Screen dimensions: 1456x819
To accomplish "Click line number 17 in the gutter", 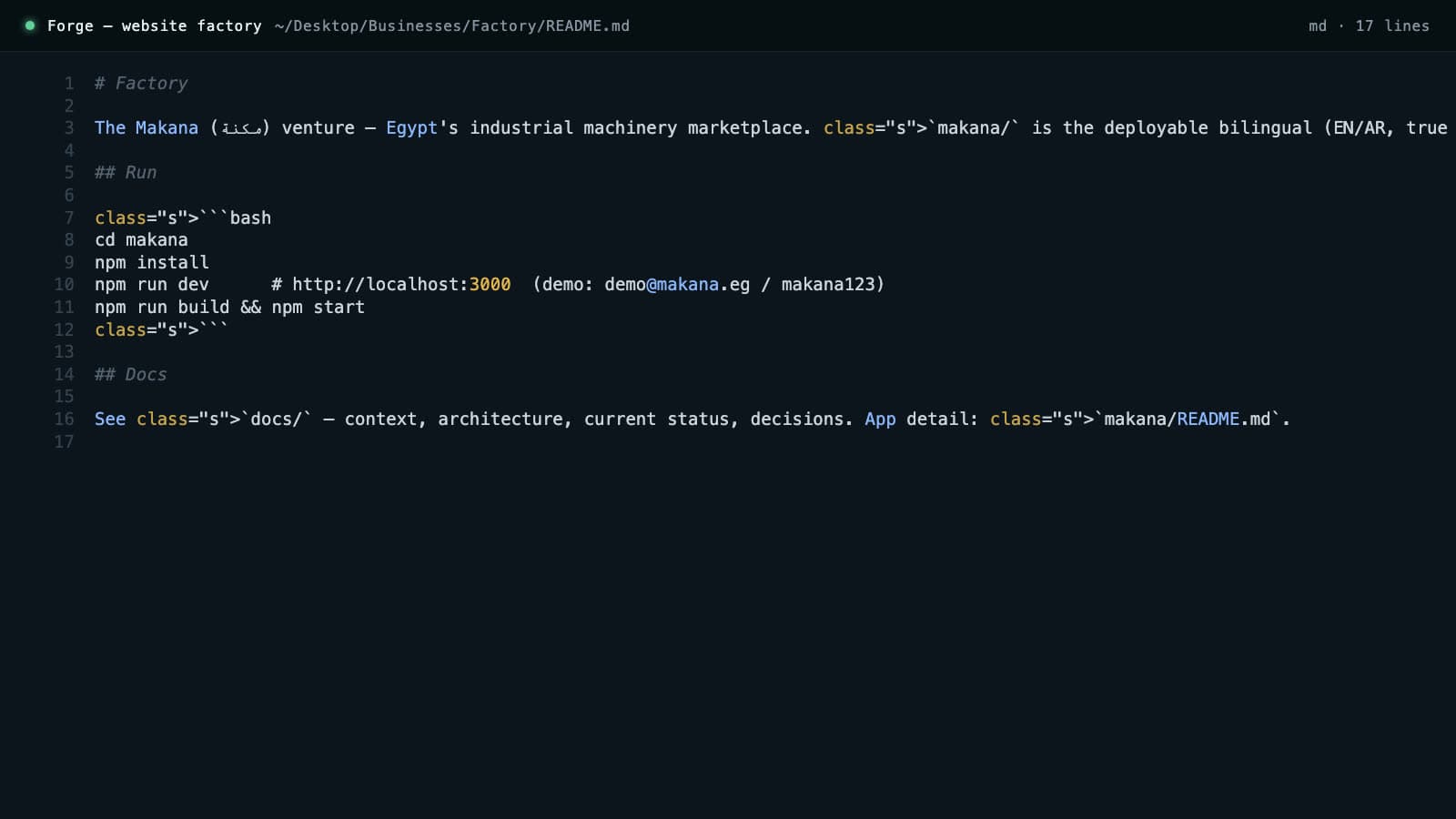I will (x=64, y=441).
